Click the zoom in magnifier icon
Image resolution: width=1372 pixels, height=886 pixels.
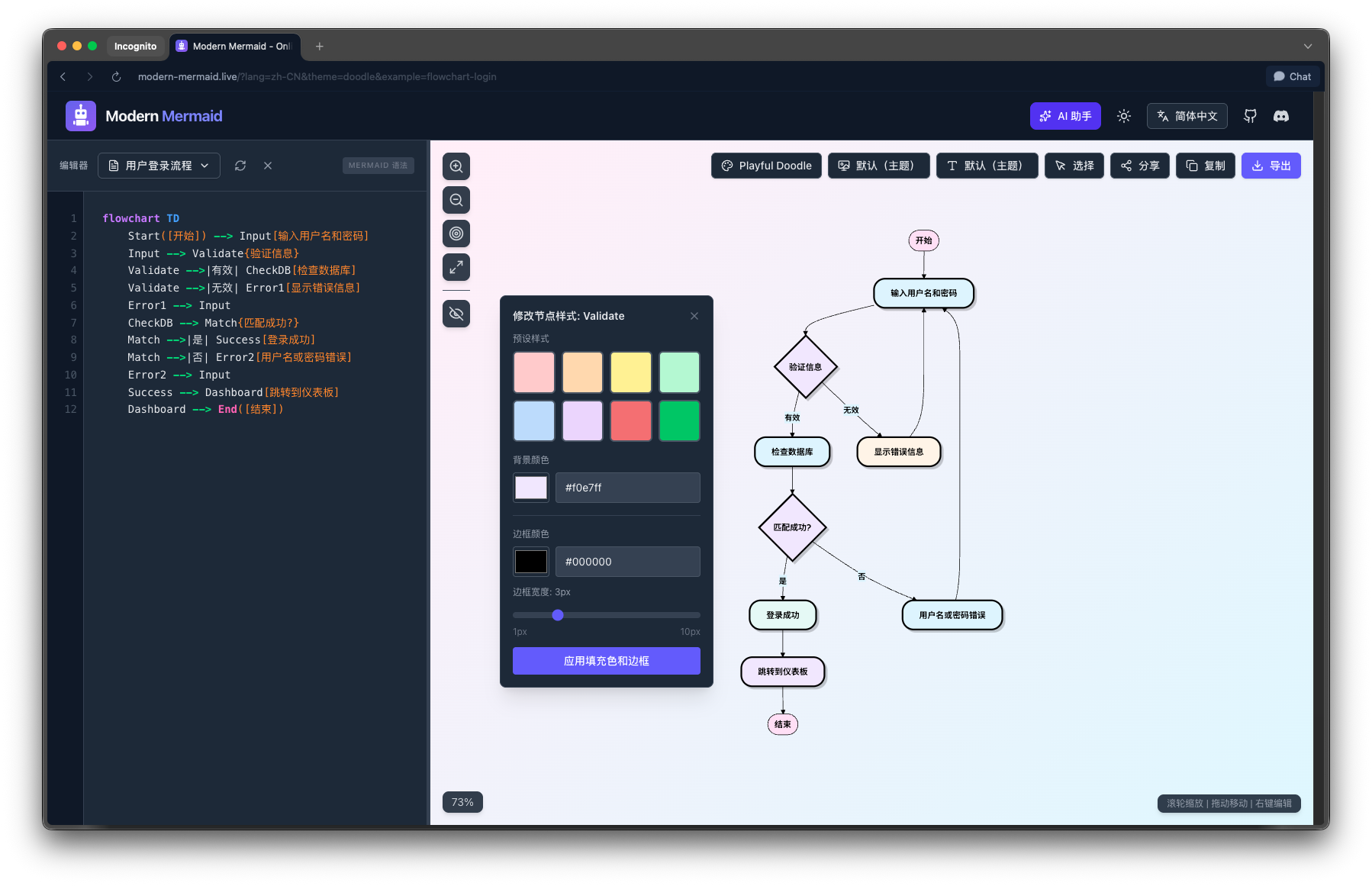(456, 166)
